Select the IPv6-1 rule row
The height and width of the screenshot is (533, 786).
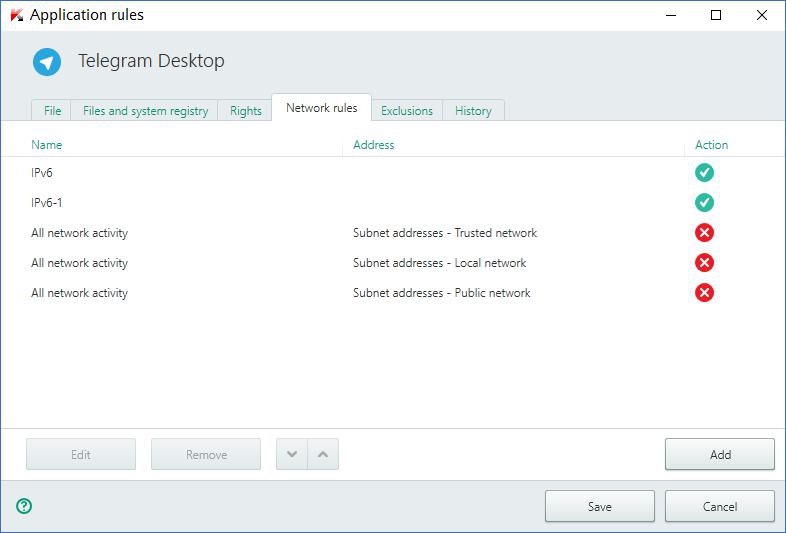click(x=393, y=203)
